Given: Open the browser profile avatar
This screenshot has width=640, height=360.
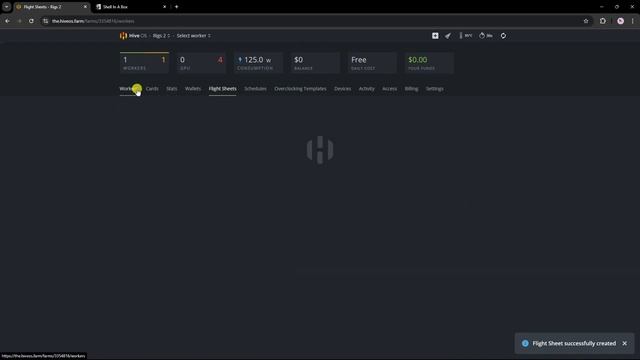Looking at the screenshot, I should 620,21.
